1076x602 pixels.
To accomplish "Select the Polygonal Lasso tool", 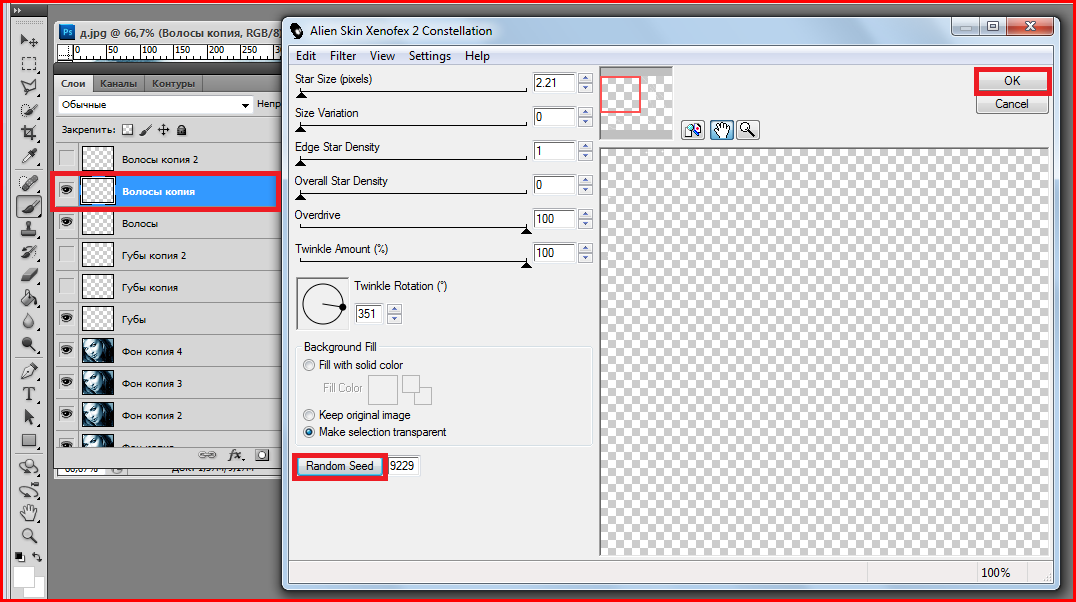I will [x=29, y=86].
